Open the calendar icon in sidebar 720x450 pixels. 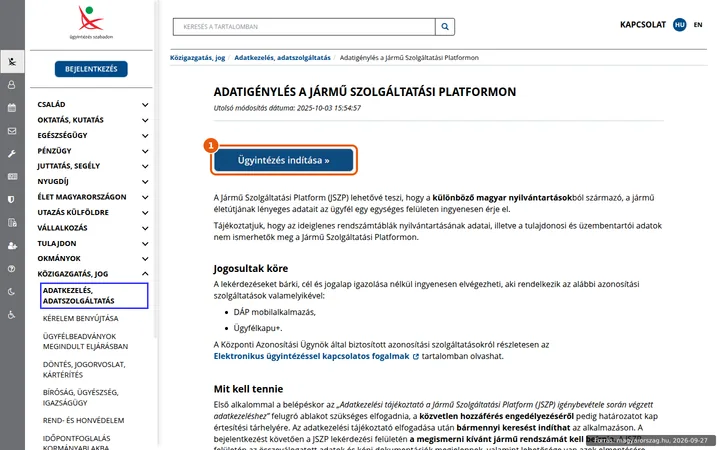(12, 108)
